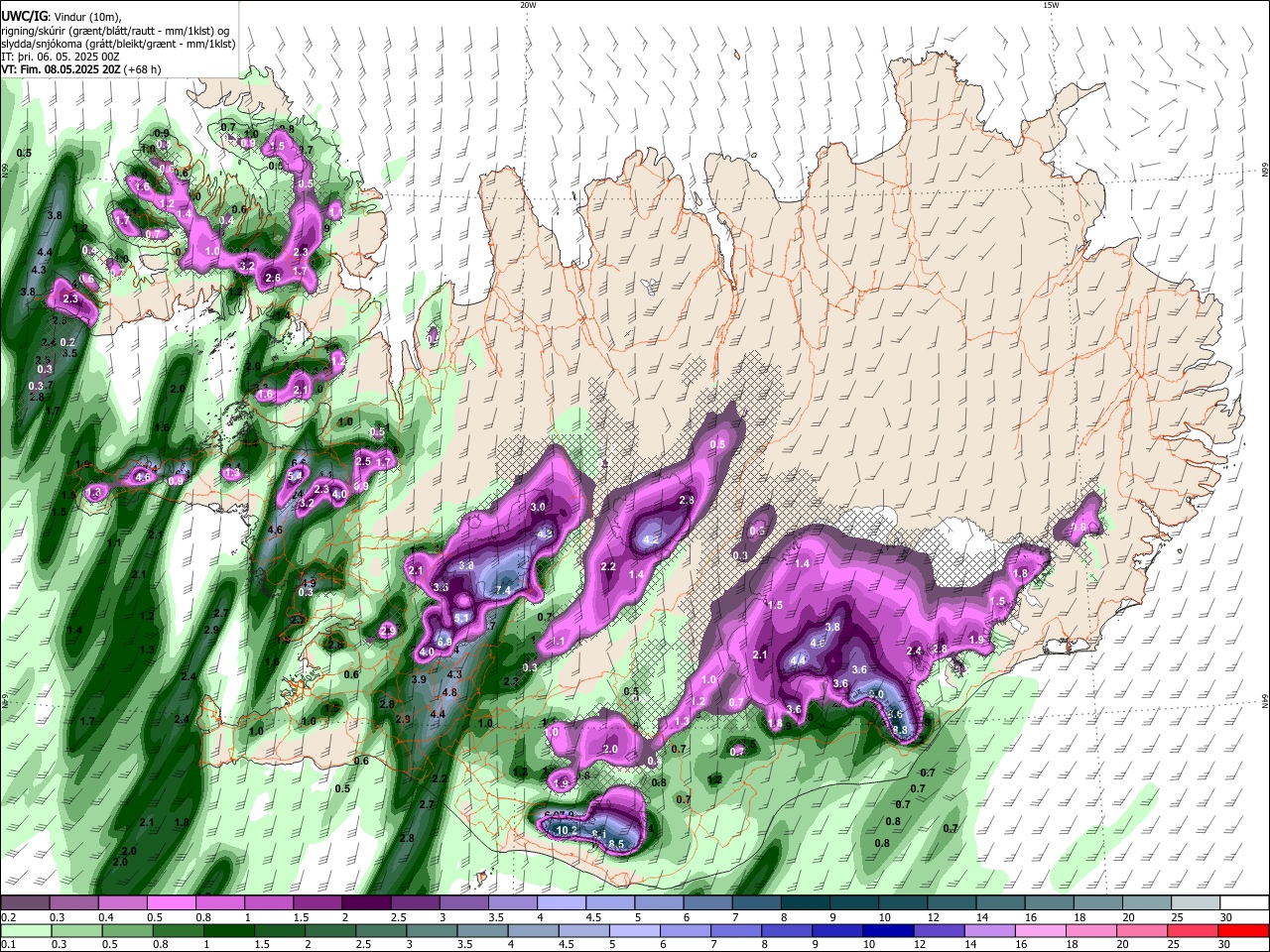Click the lavender snow swatch labeled 4

pos(562,903)
